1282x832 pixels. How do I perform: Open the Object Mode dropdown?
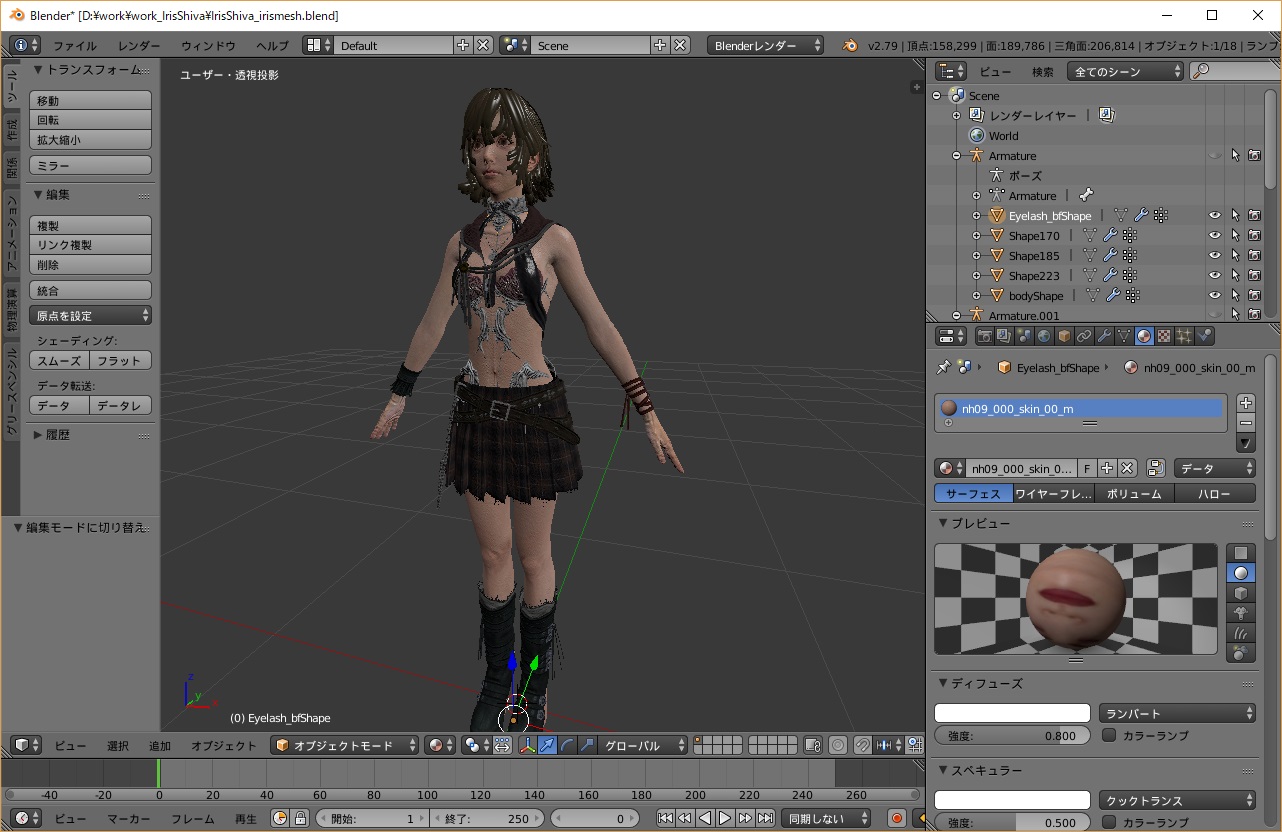point(345,745)
